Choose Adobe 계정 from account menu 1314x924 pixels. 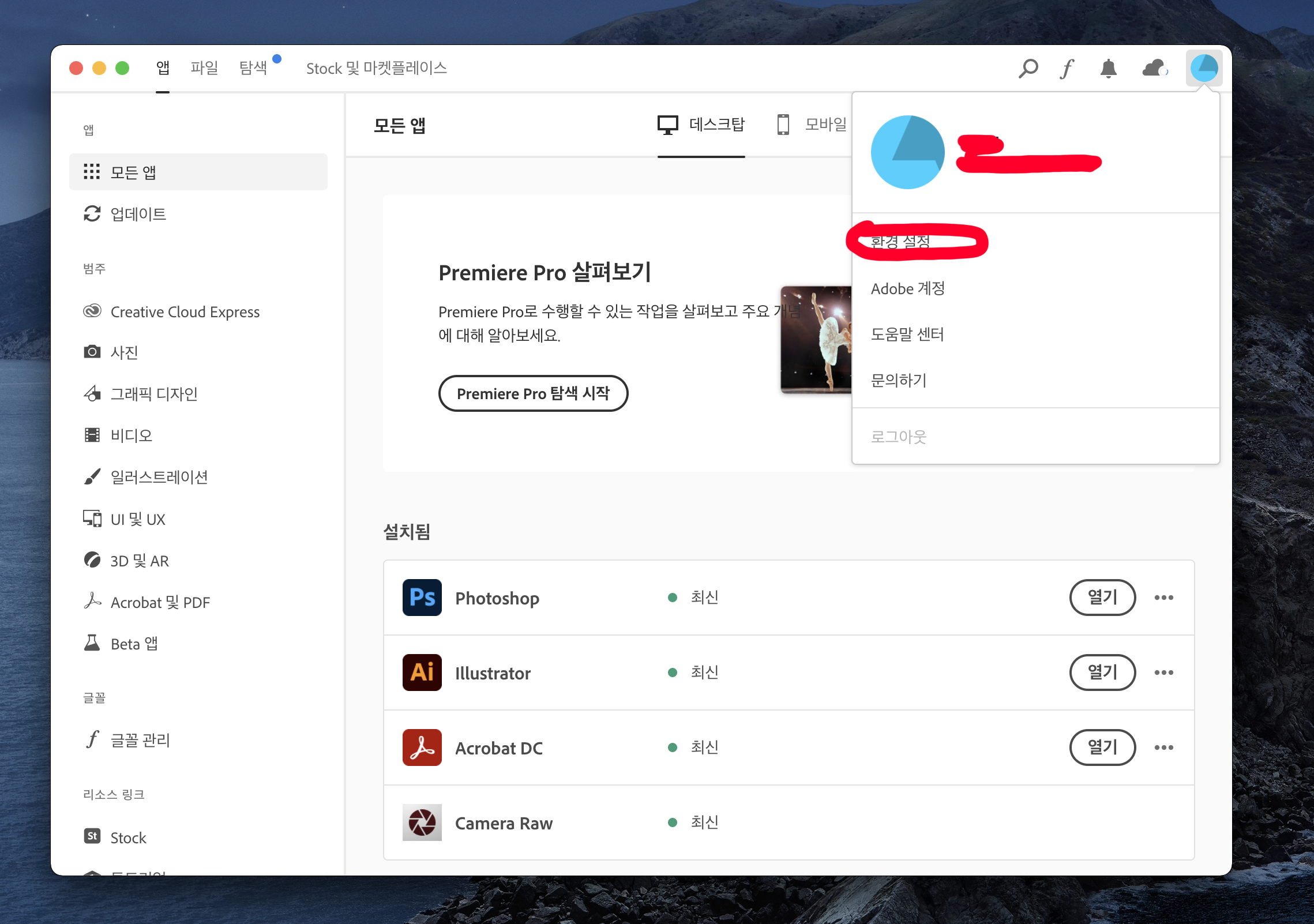click(908, 288)
